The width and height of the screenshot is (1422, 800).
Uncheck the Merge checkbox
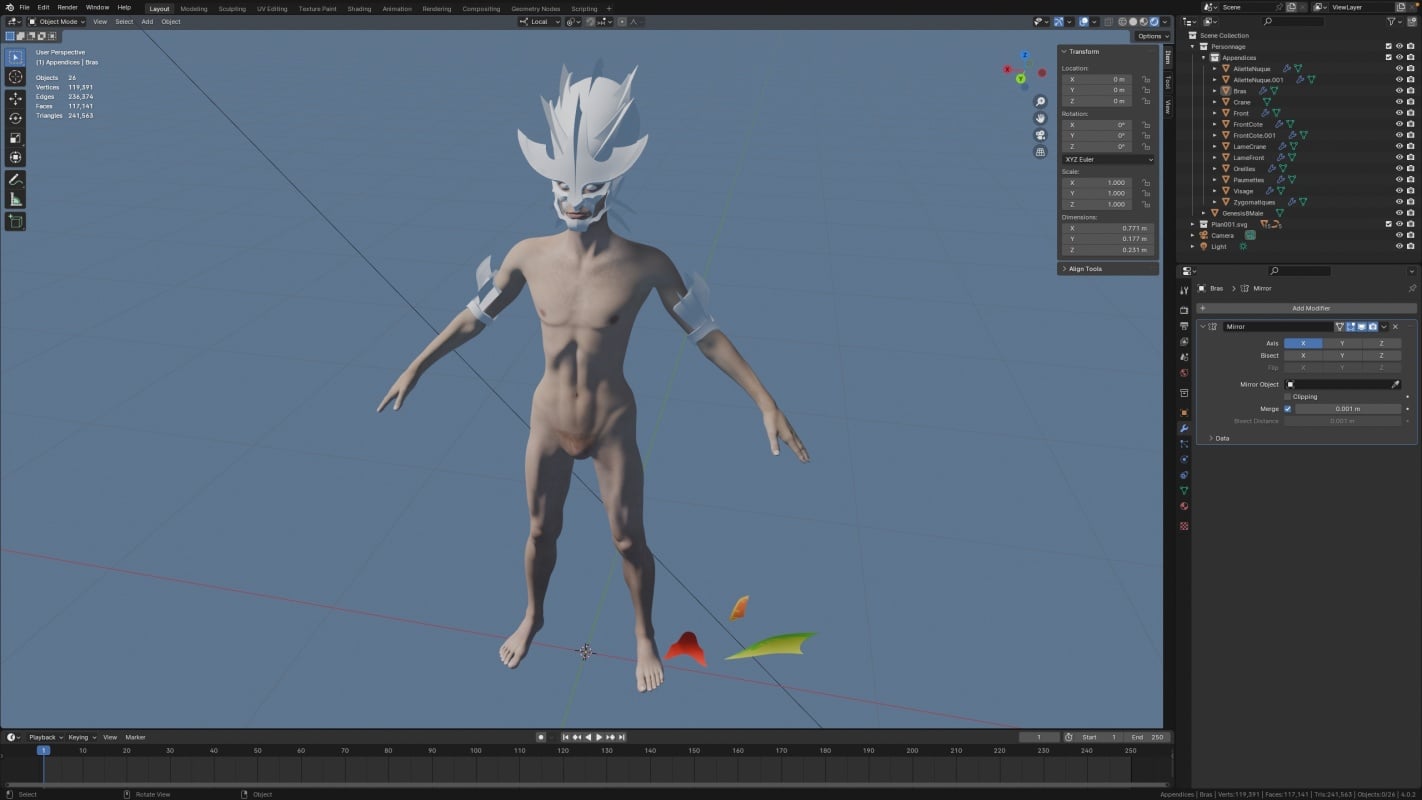pyautogui.click(x=1288, y=409)
